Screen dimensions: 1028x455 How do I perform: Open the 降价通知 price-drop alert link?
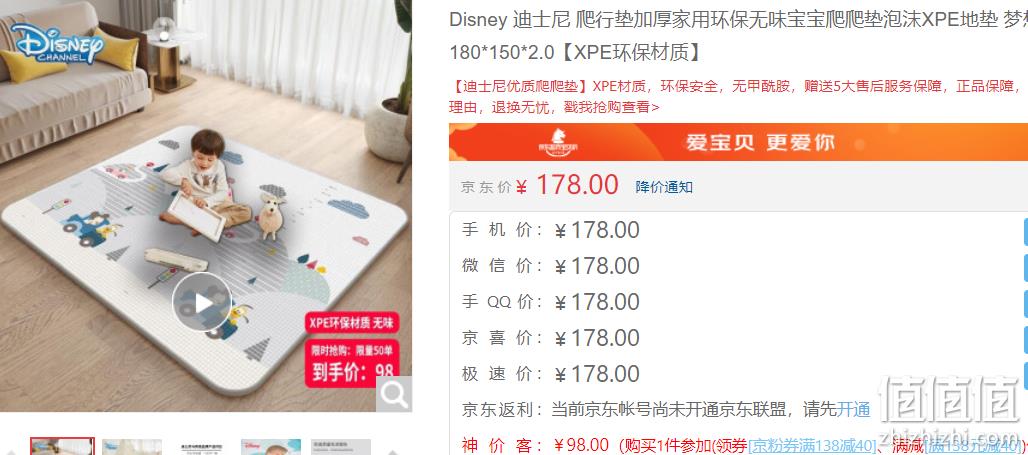pyautogui.click(x=664, y=187)
